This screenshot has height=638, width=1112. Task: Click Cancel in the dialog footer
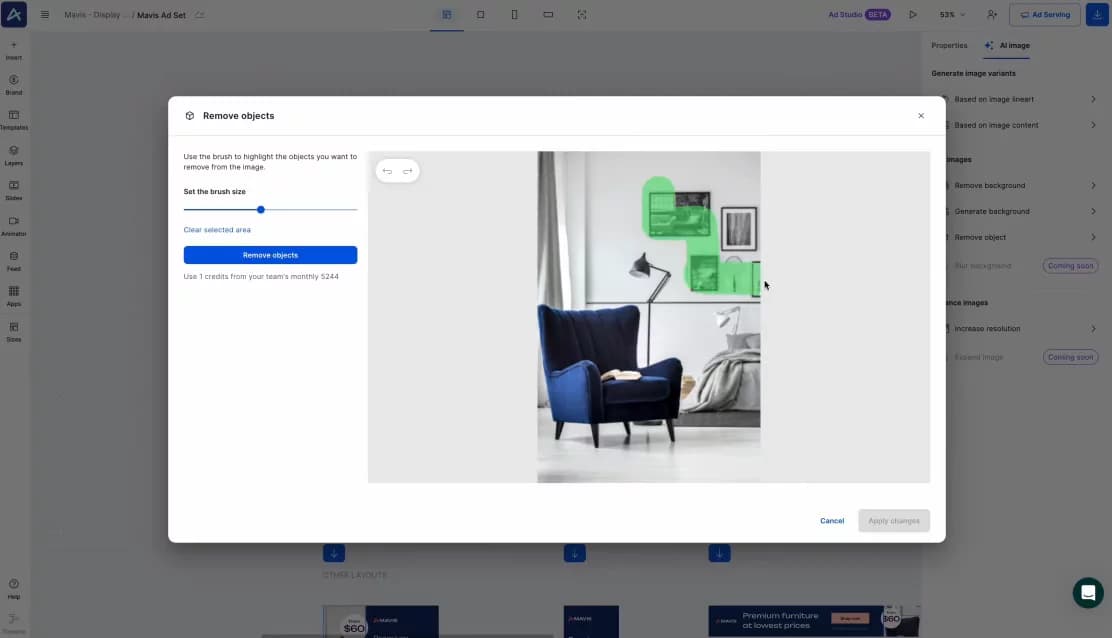(x=832, y=521)
